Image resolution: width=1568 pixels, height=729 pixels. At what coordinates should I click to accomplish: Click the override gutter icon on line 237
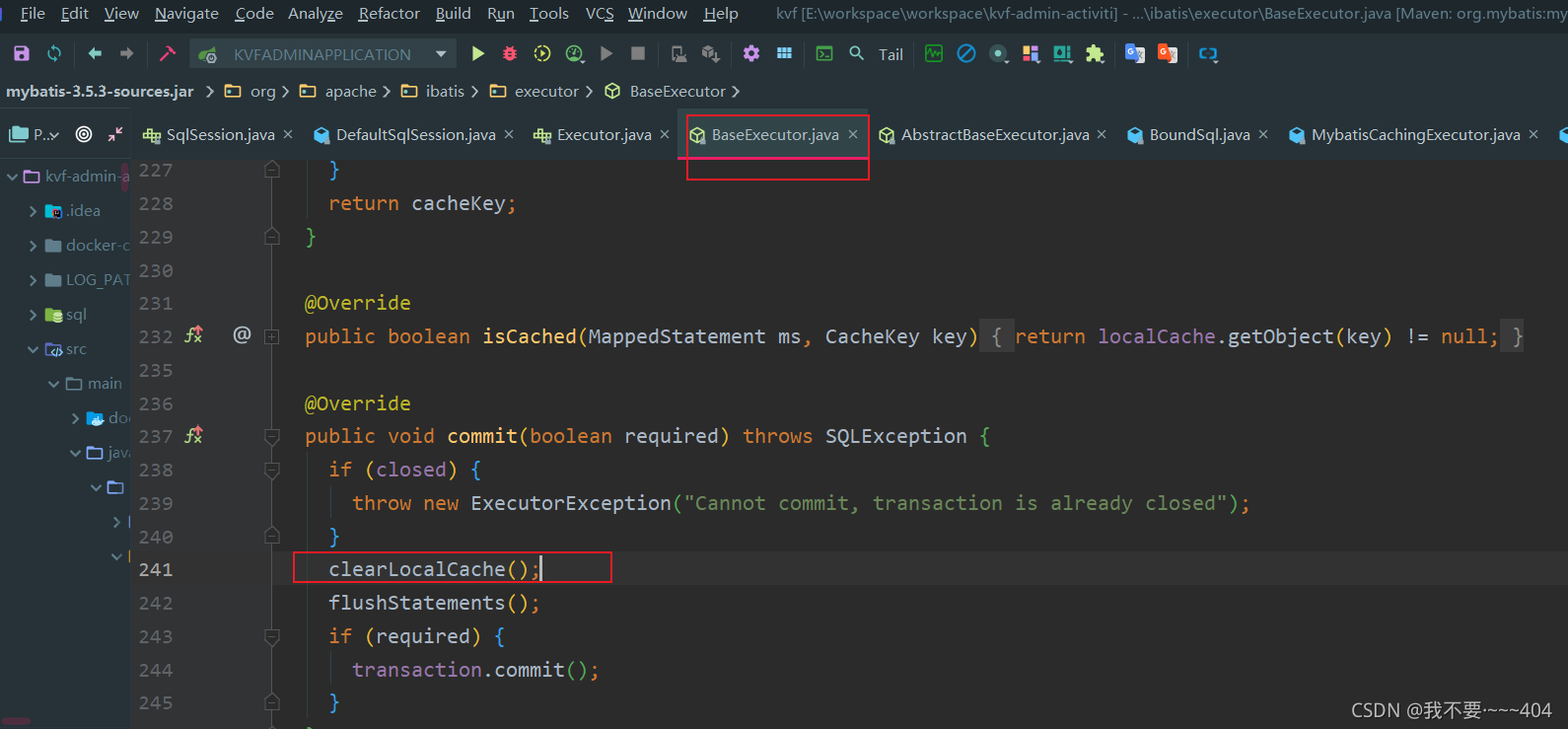click(x=193, y=435)
